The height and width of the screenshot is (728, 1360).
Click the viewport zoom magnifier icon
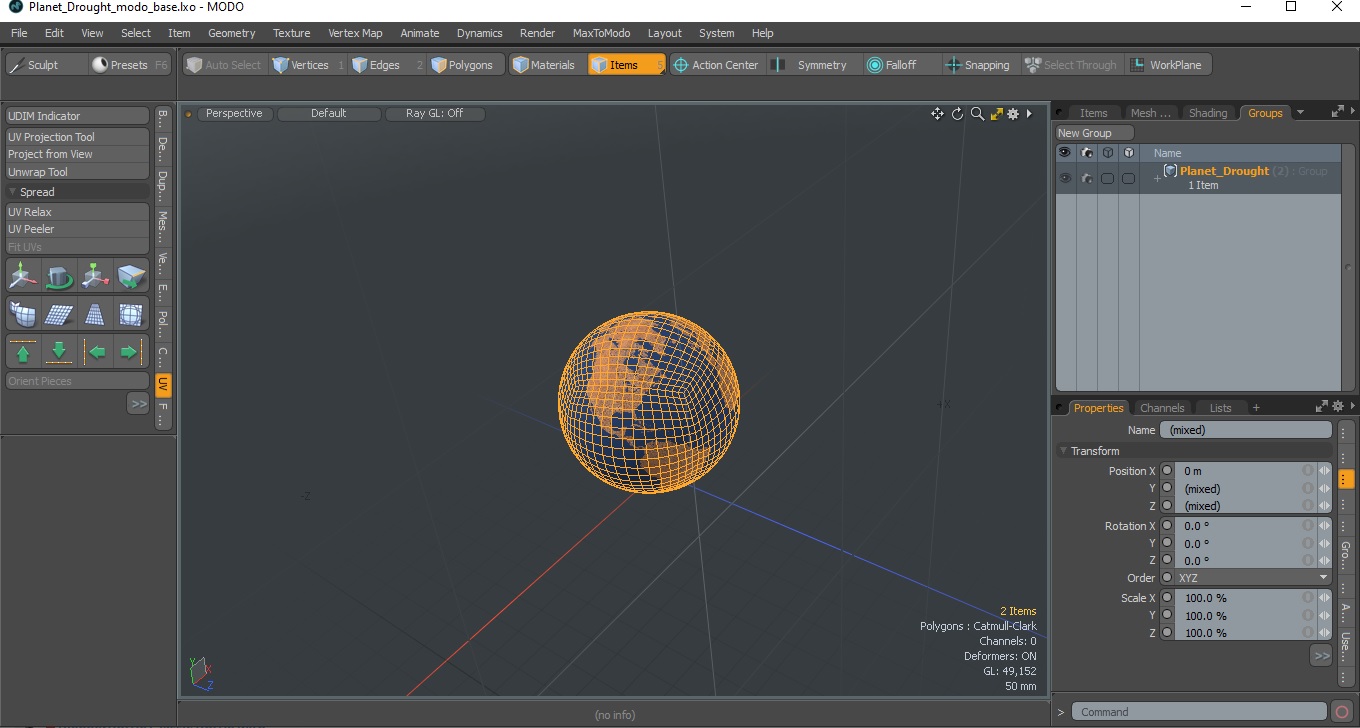(977, 114)
